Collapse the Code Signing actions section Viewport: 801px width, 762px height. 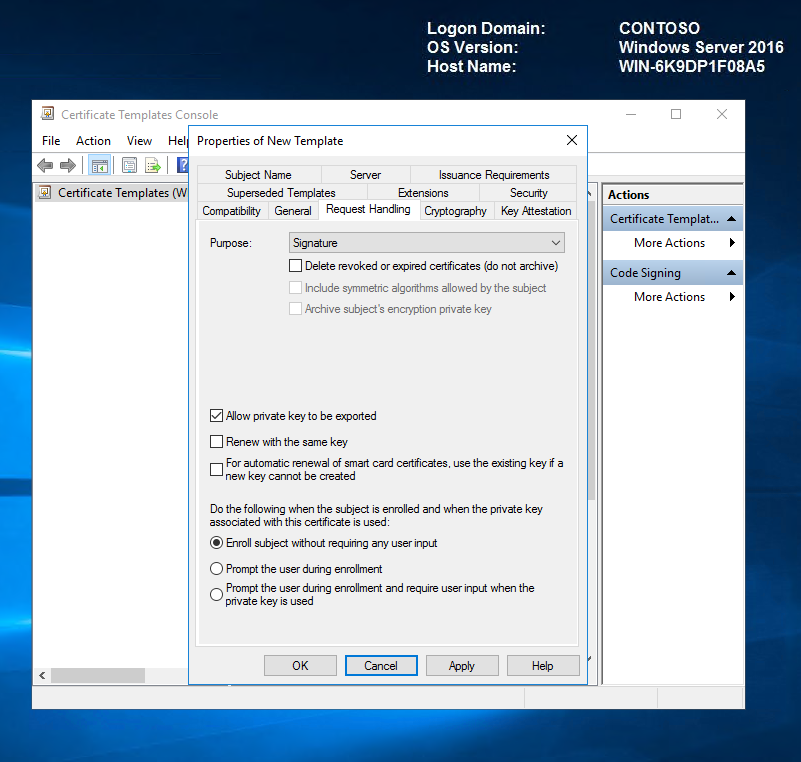click(x=731, y=273)
